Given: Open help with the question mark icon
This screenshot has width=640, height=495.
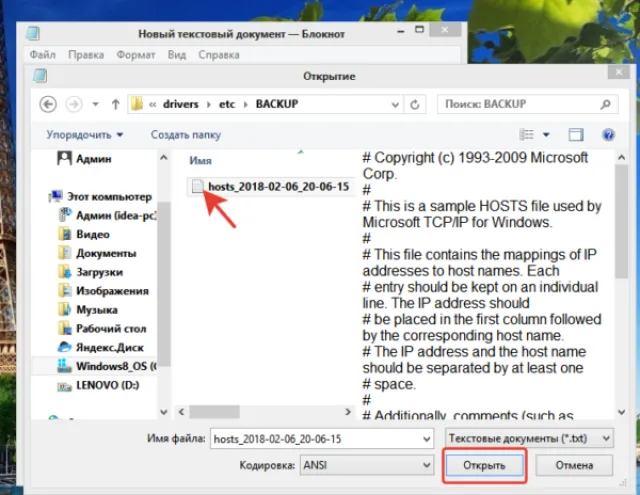Looking at the screenshot, I should (x=608, y=135).
